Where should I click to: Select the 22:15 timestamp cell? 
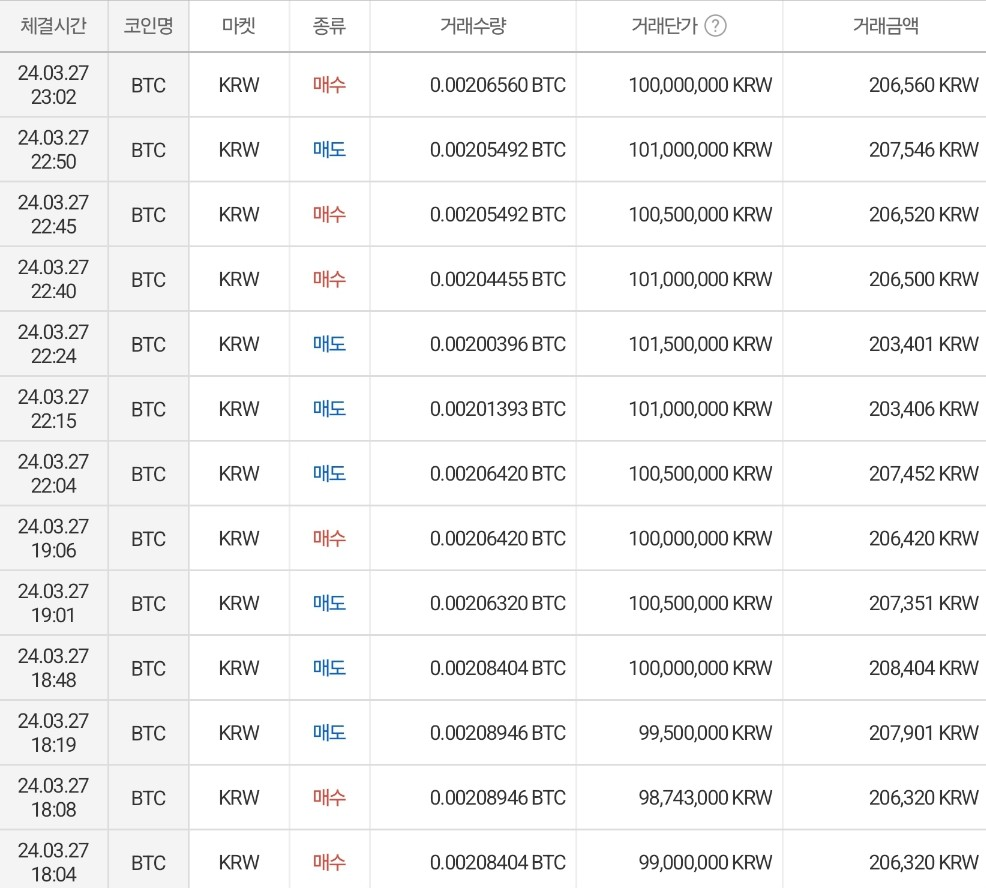[53, 409]
